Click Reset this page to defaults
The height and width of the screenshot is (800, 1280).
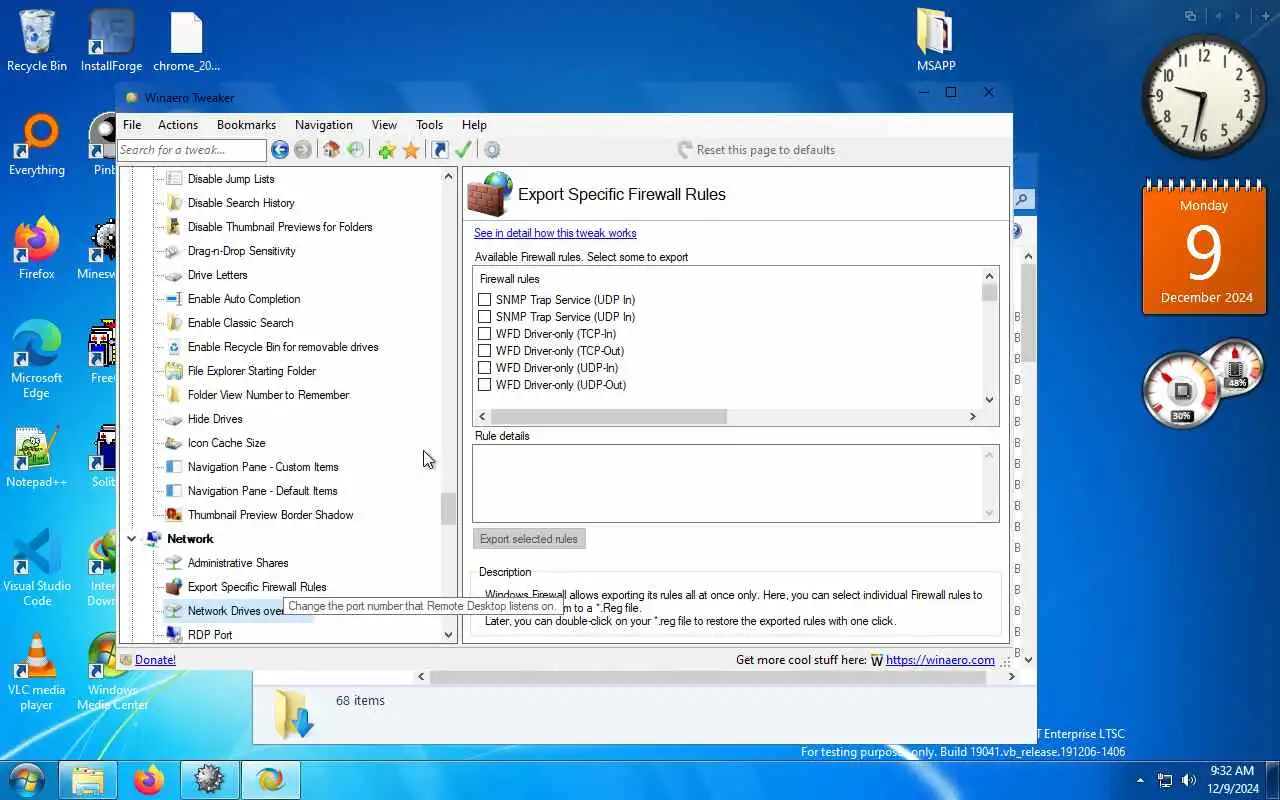[756, 150]
